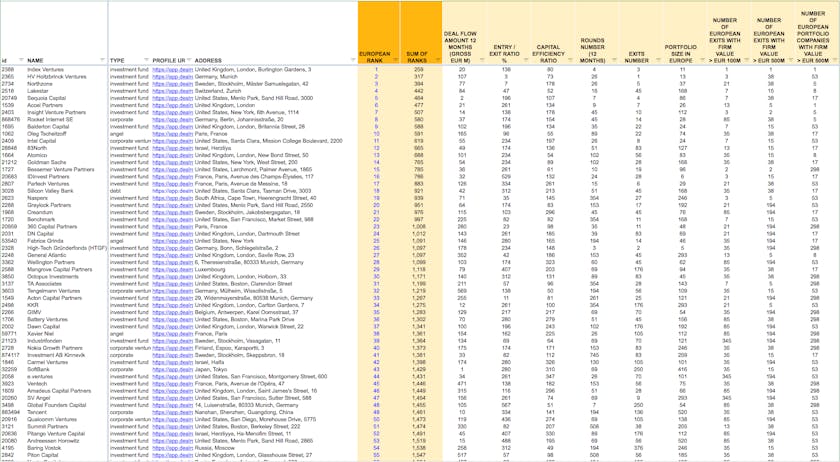840x462 pixels.
Task: Click the Entry / Exit Ratio filter icon
Action: [x=528, y=60]
